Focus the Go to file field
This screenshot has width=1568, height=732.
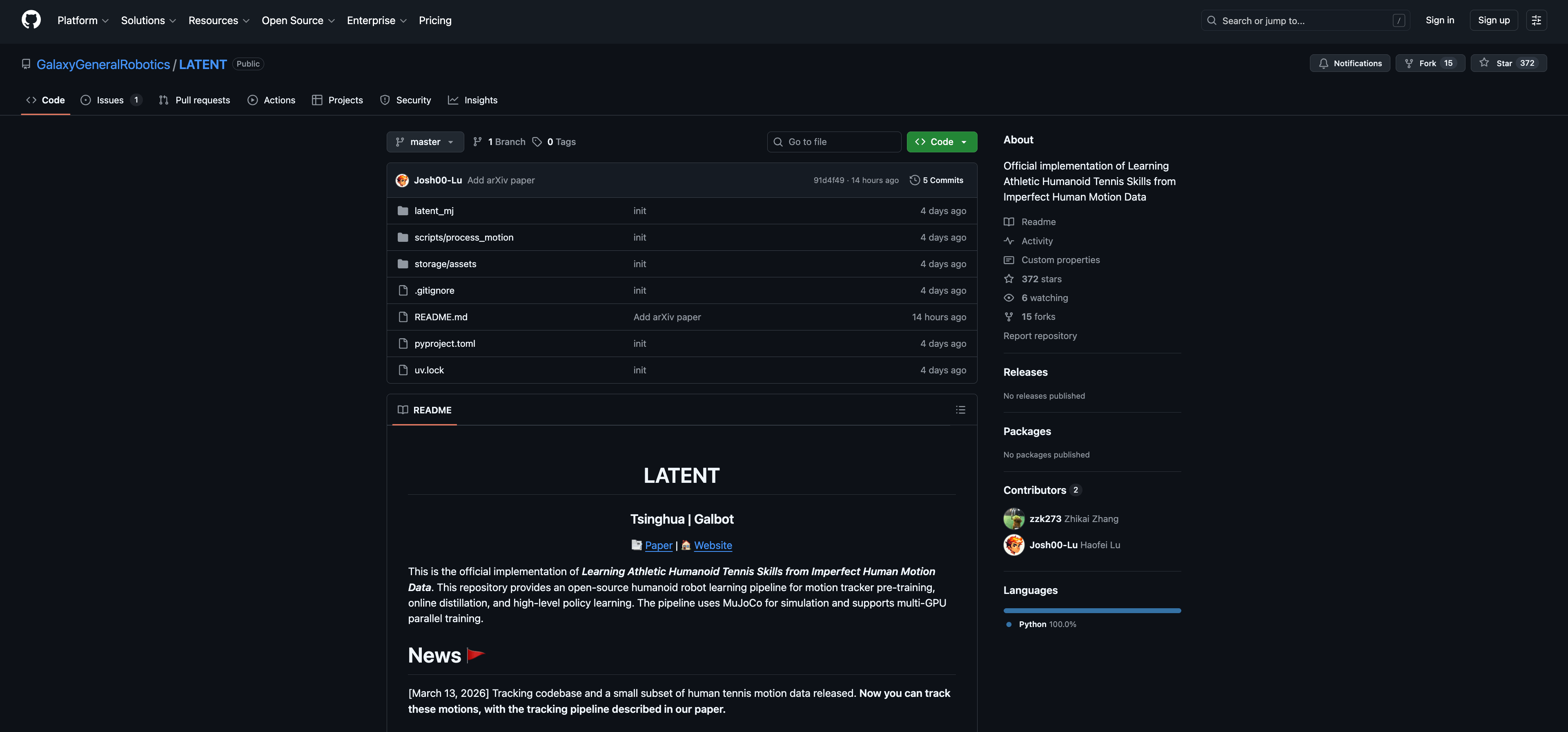coord(834,142)
